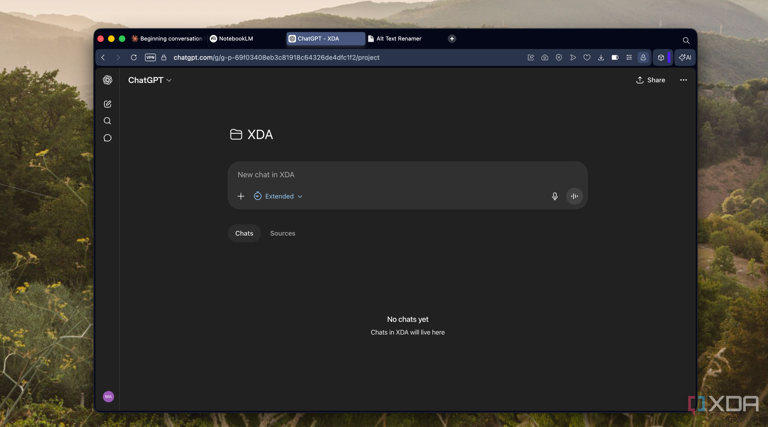The height and width of the screenshot is (427, 768).
Task: Toggle the VPN badge in address bar
Action: click(150, 58)
